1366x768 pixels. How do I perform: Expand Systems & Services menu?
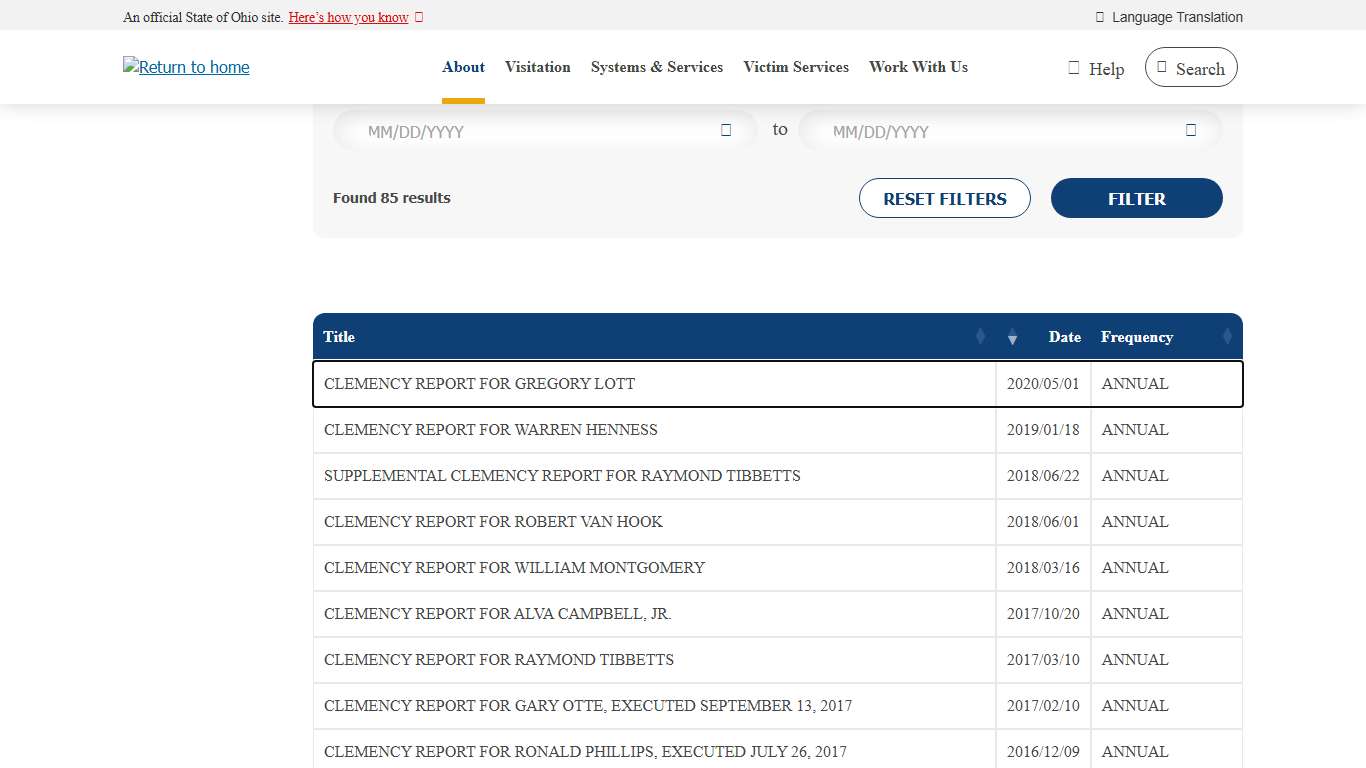click(656, 67)
